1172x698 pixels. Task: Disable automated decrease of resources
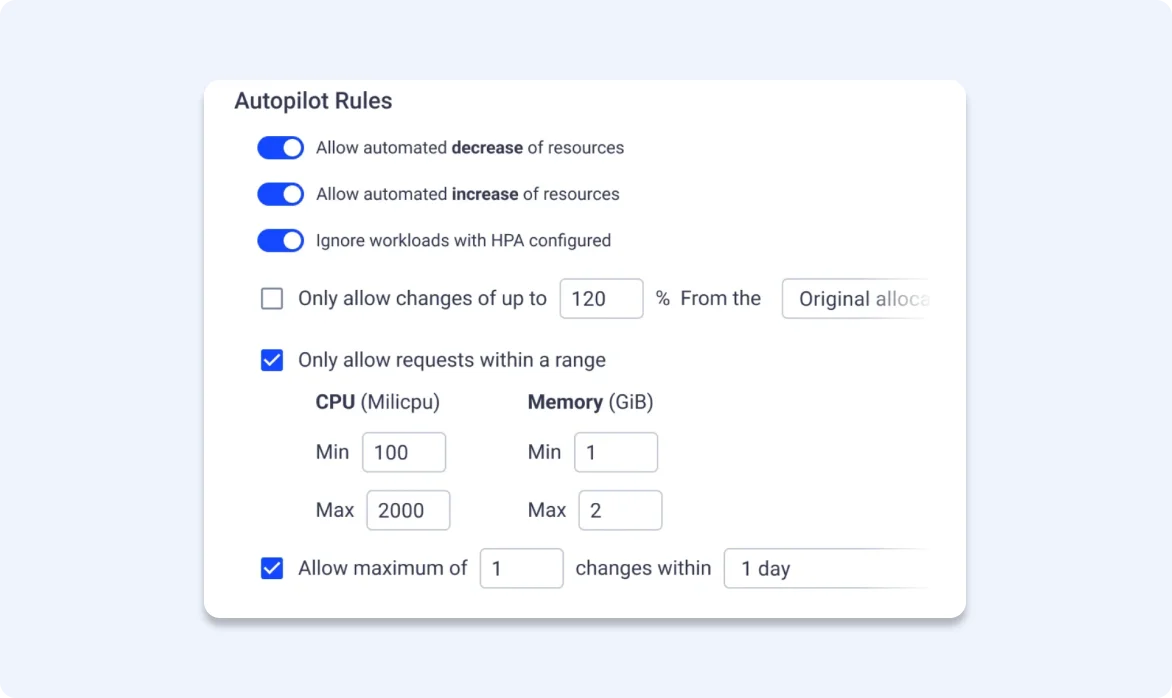280,147
